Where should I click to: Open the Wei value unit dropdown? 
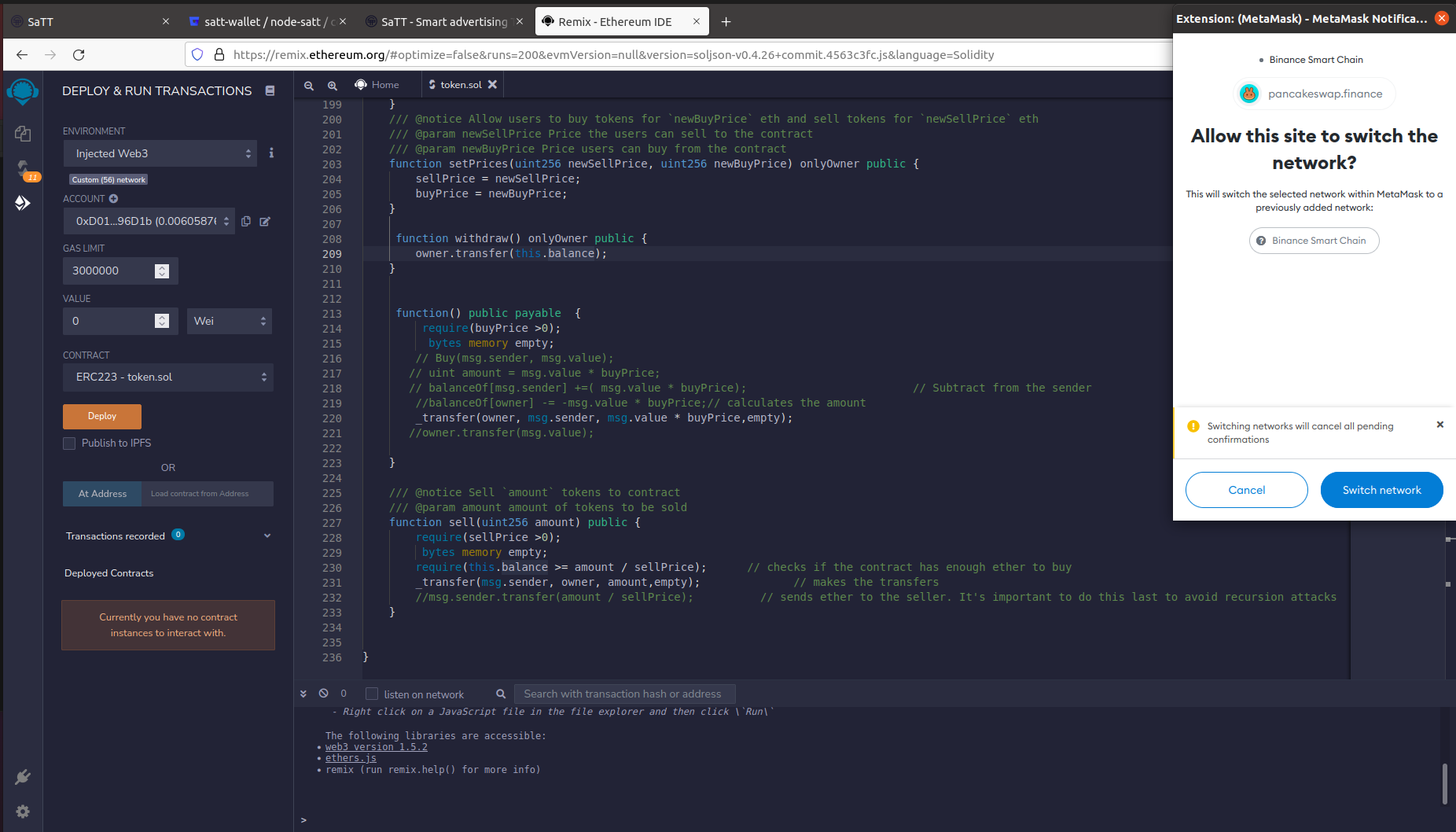(x=230, y=321)
